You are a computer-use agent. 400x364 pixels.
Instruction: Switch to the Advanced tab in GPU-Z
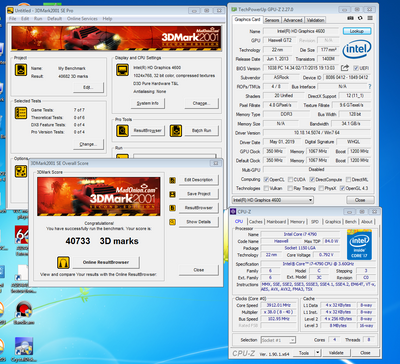point(293,20)
